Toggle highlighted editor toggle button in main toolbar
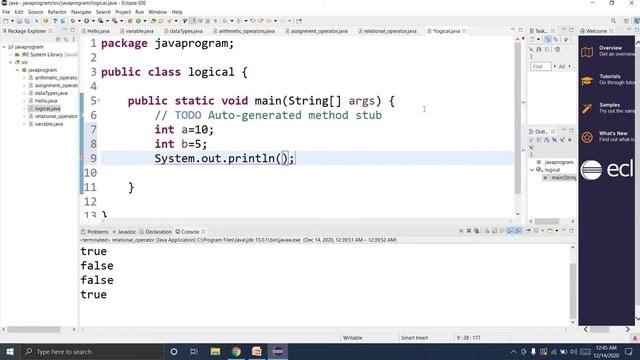Image resolution: width=640 pixels, height=360 pixels. pos(193,21)
